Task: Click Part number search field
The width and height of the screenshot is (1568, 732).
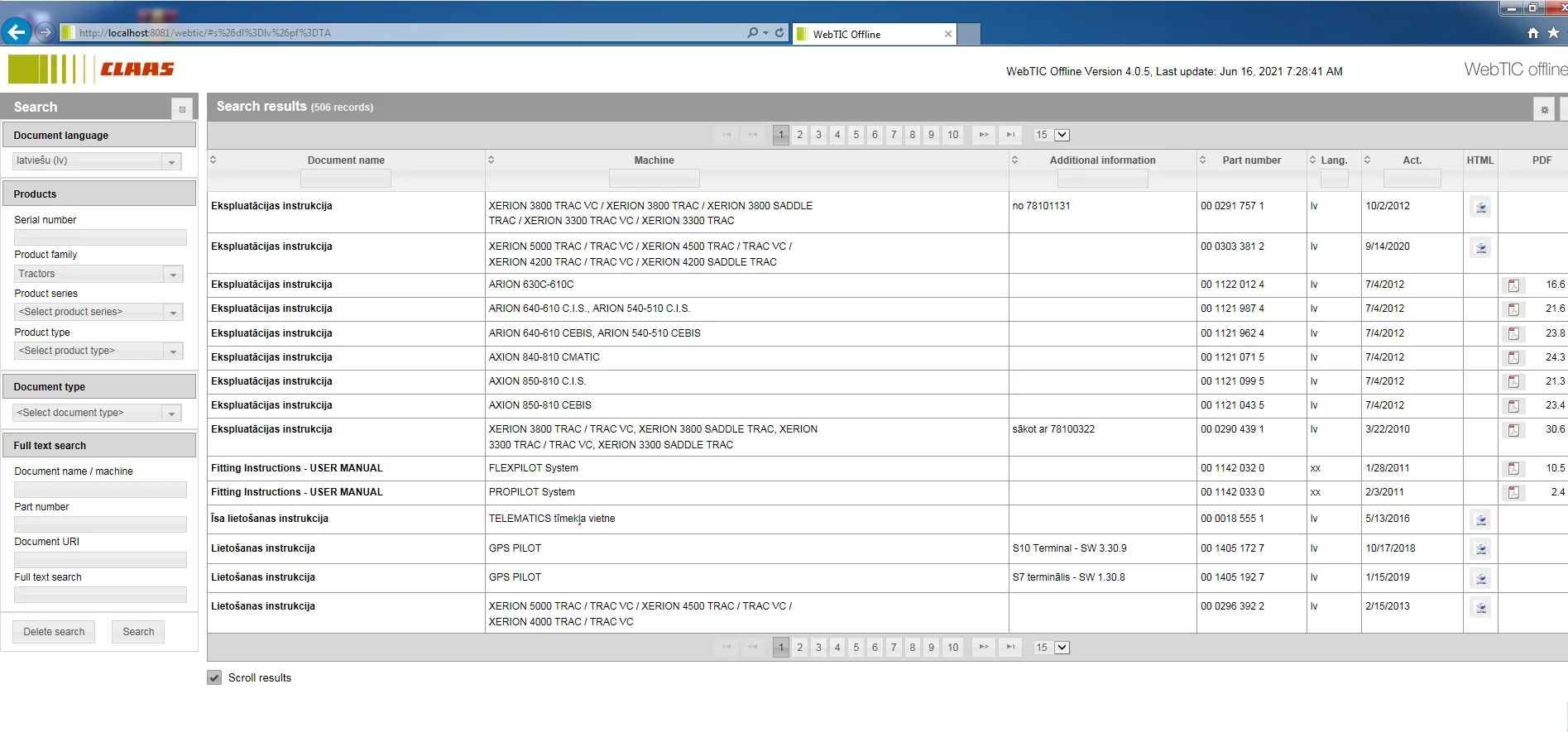Action: point(100,524)
